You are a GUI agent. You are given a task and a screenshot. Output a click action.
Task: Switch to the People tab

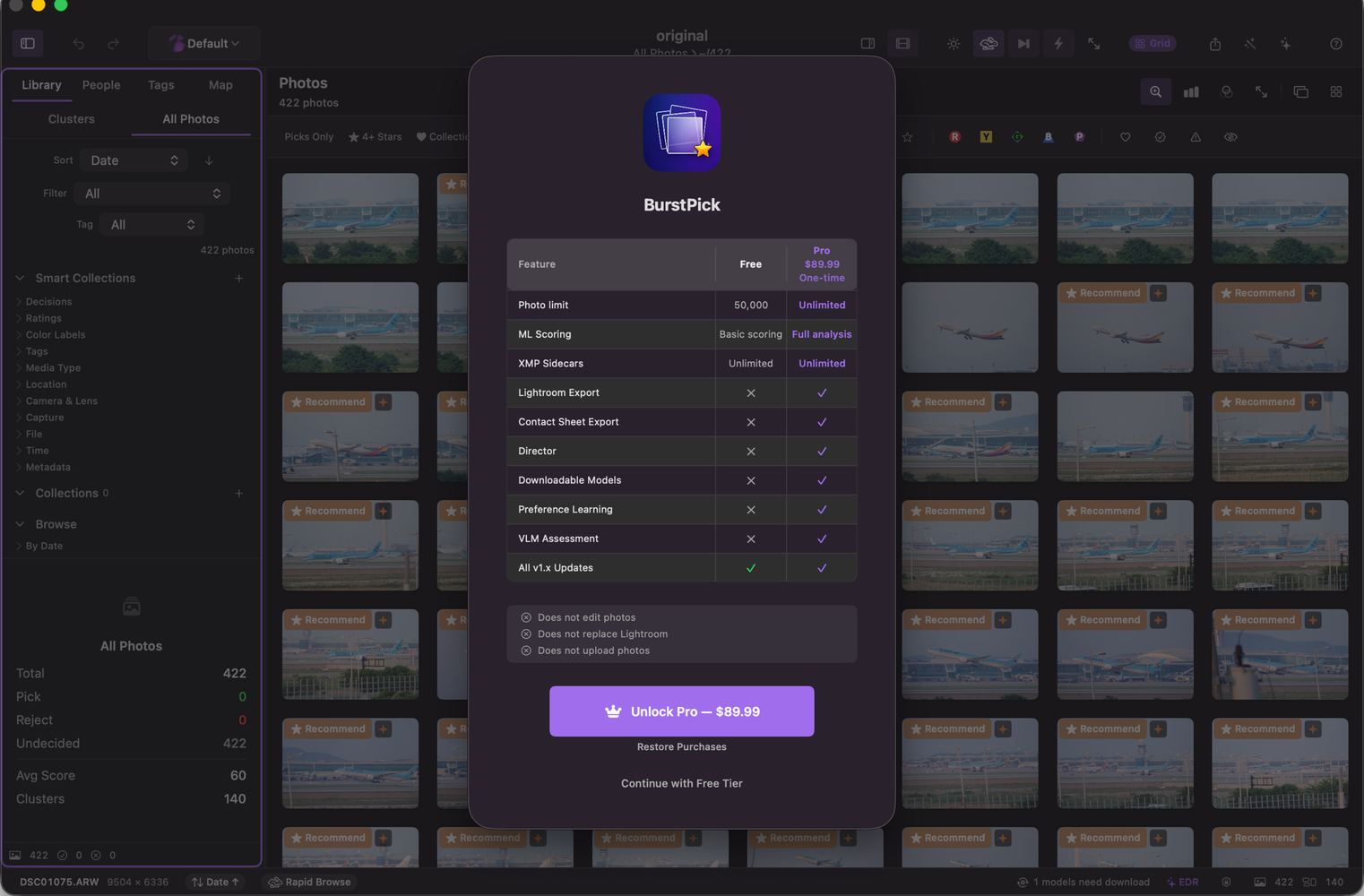coord(101,85)
